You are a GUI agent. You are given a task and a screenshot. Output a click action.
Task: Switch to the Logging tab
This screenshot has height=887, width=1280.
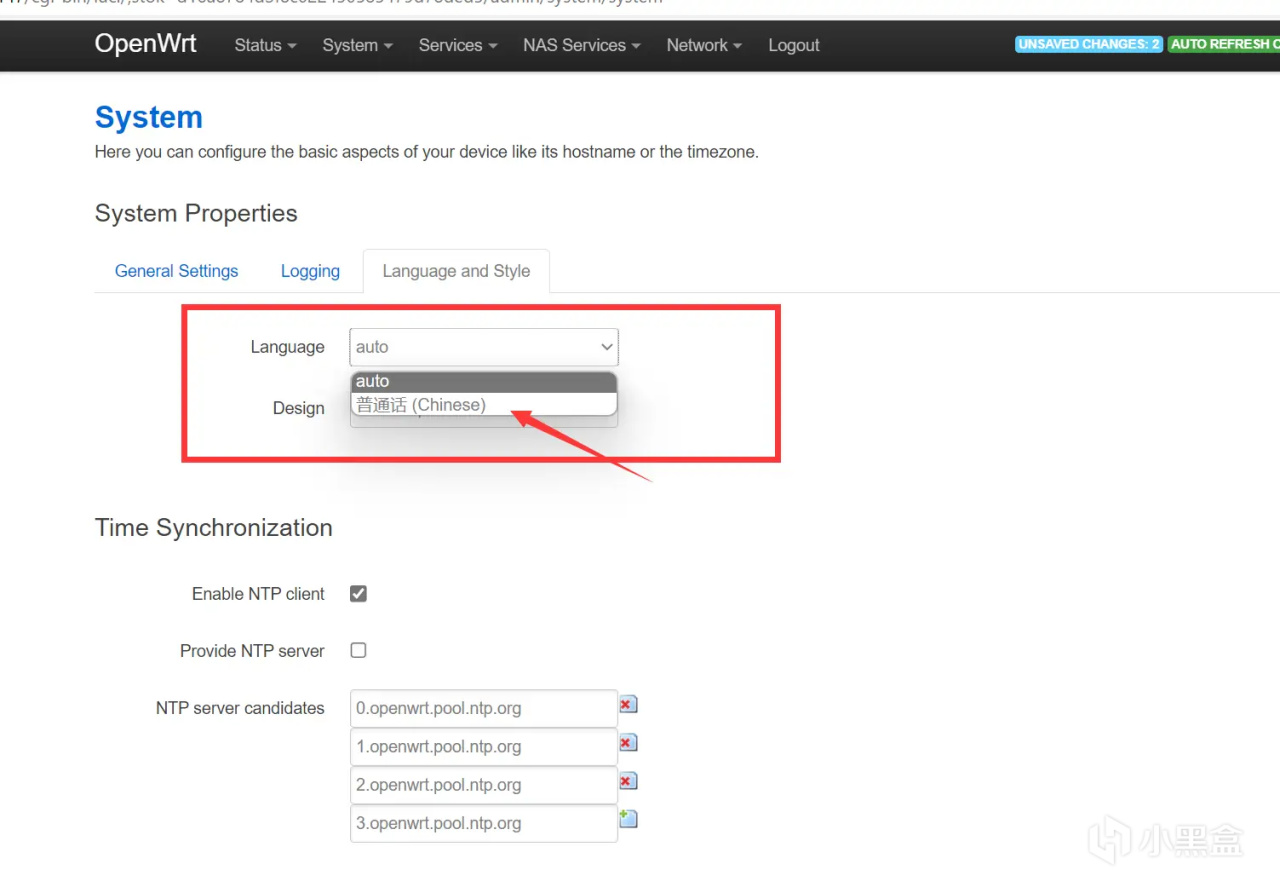coord(310,271)
